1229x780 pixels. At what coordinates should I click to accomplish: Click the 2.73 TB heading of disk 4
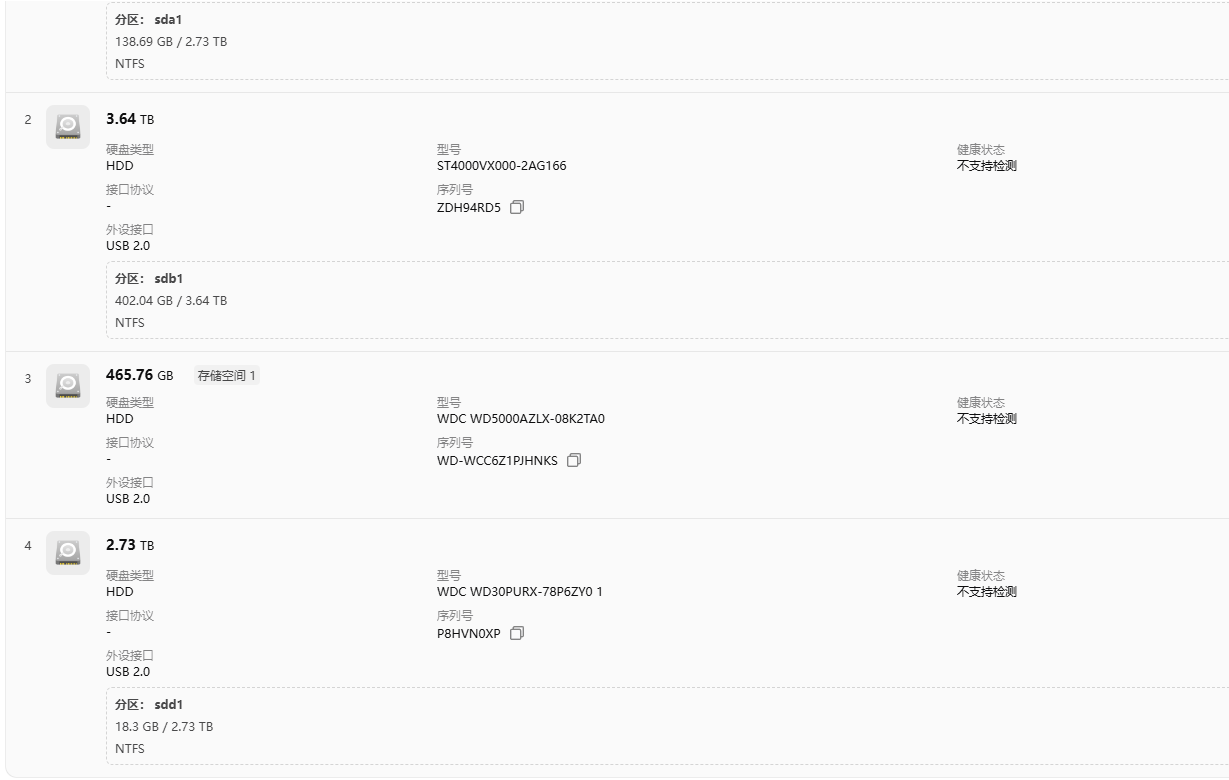130,545
